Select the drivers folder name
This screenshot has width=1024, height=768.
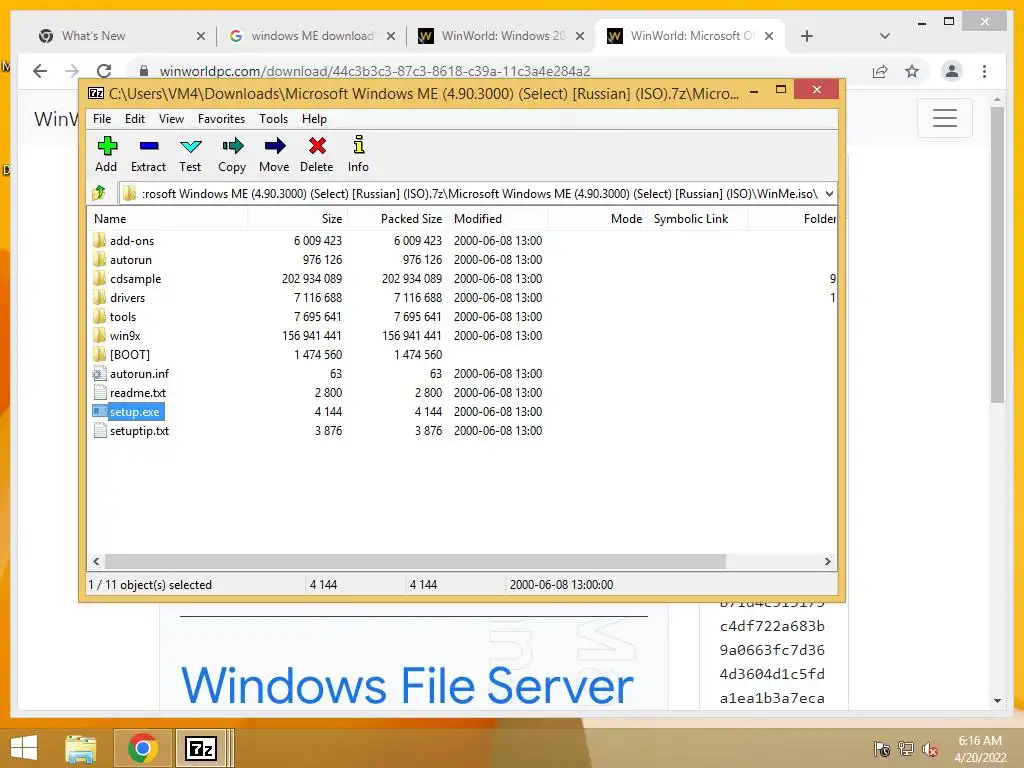(x=127, y=298)
